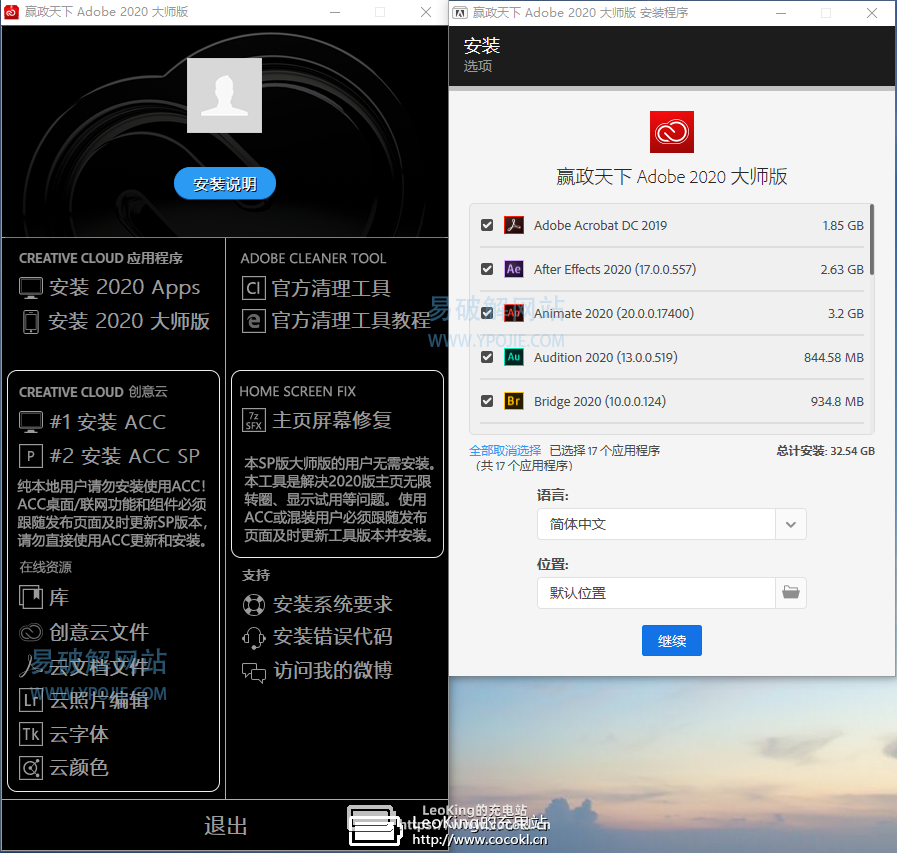Click phone icon beside 安装 2020 大师版
Viewport: 897px width, 853px height.
click(x=31, y=322)
